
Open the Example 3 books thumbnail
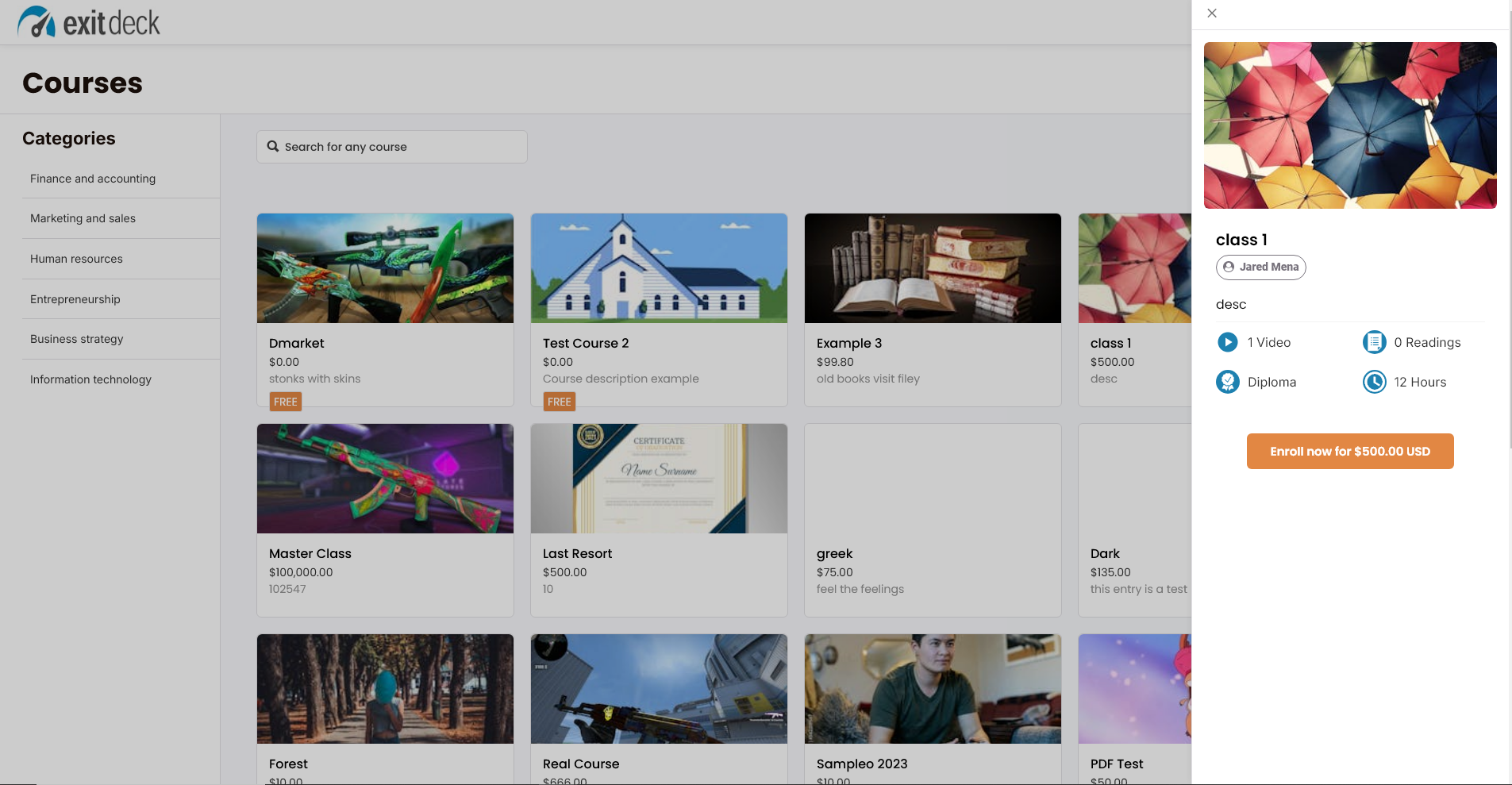click(933, 268)
